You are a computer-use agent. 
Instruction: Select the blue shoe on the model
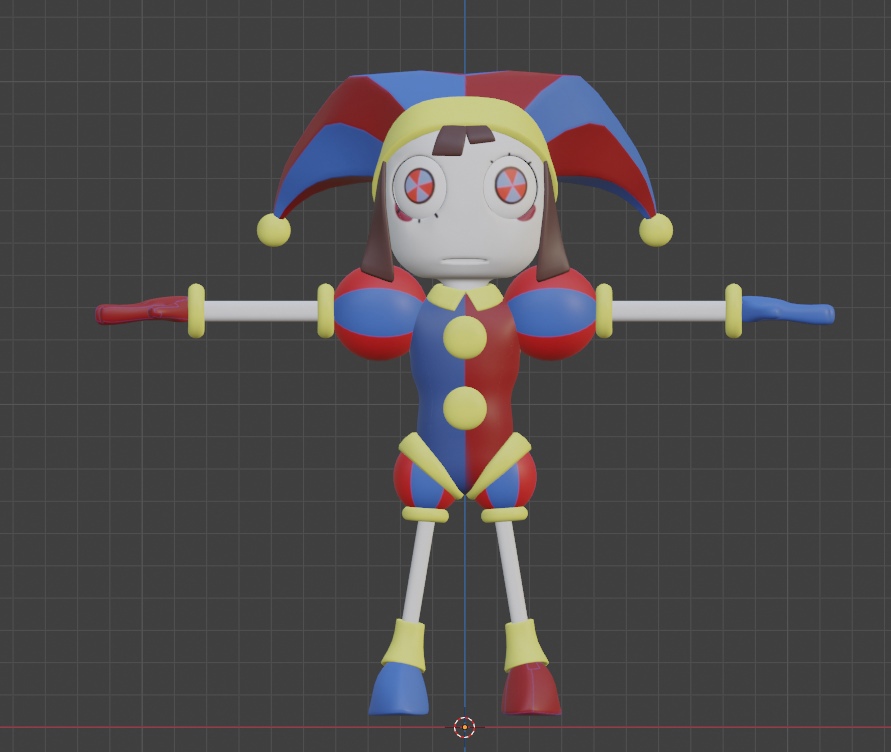(399, 688)
